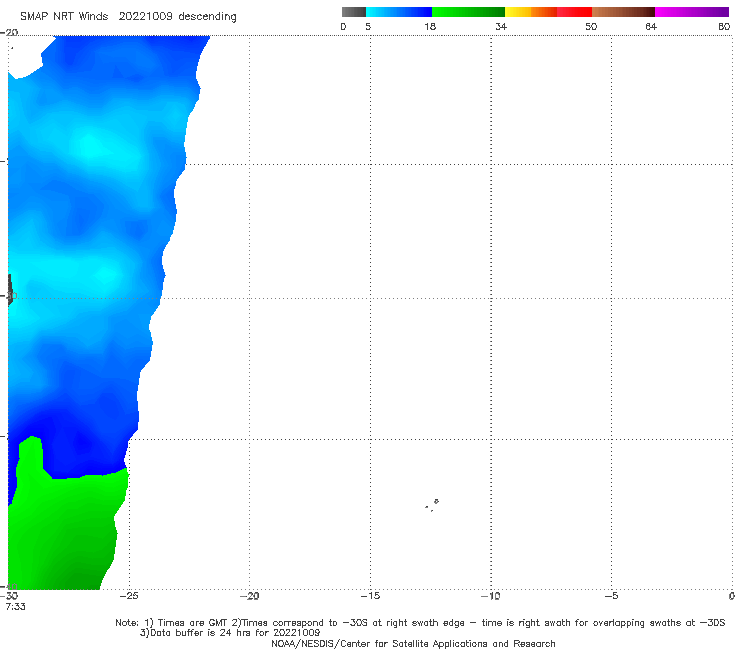740x650 pixels.
Task: Click the brown 50-64 segment of the color bar
Action: click(x=623, y=12)
